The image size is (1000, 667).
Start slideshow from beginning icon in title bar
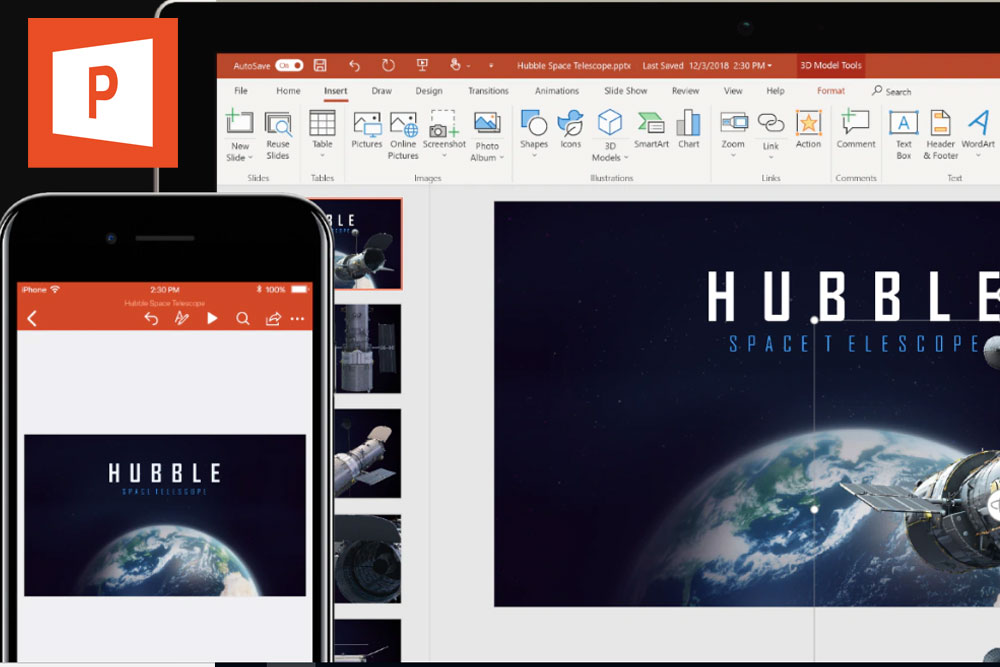(x=422, y=65)
